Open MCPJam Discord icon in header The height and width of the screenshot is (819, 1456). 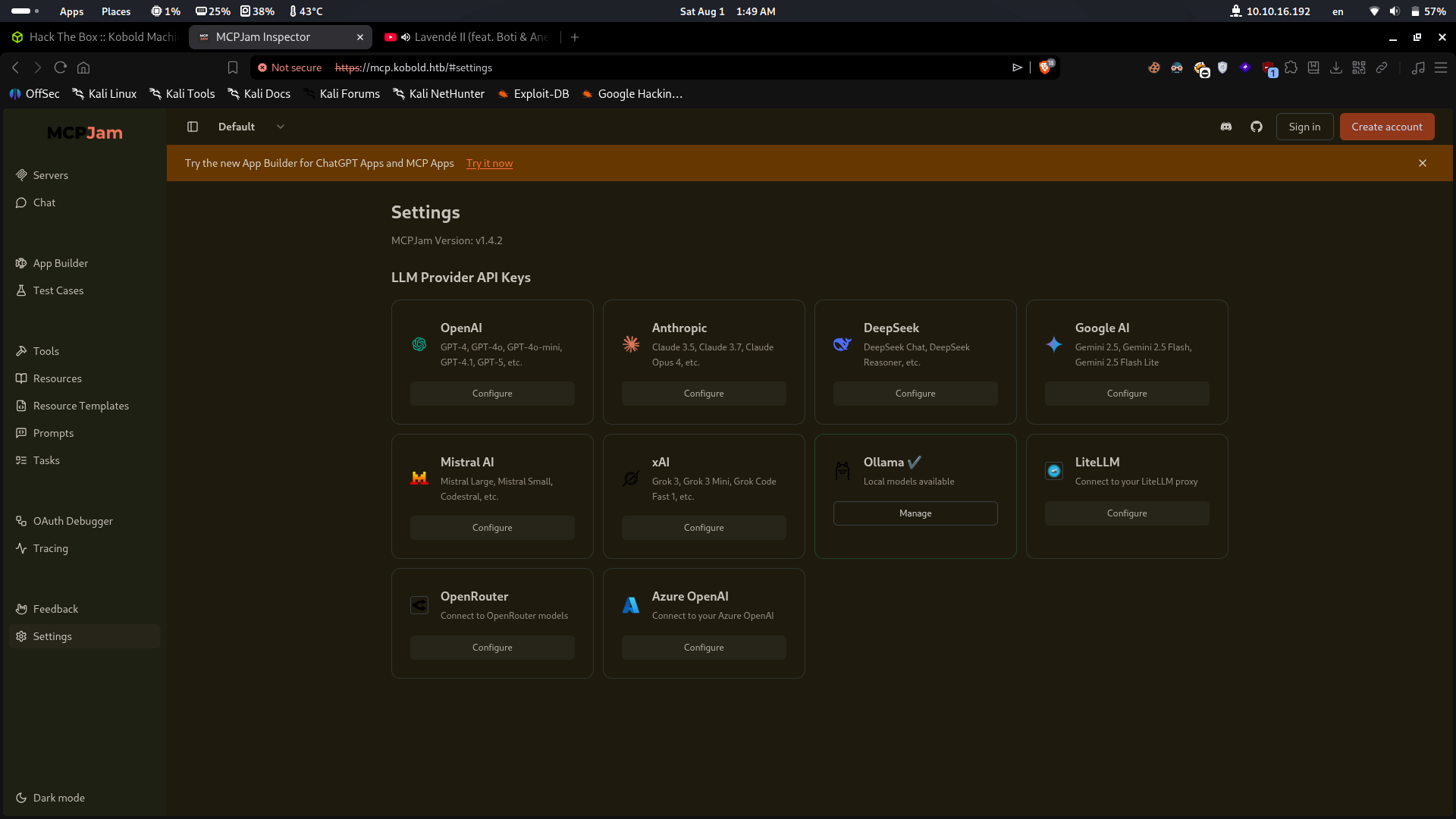1226,127
